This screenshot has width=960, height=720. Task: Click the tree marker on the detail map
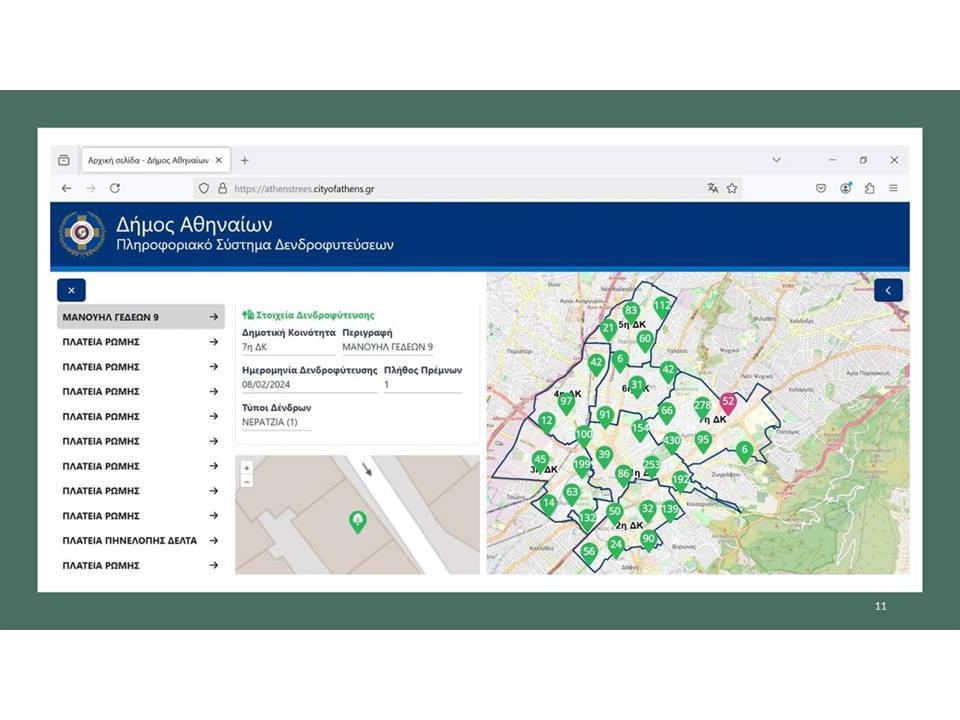click(x=358, y=522)
